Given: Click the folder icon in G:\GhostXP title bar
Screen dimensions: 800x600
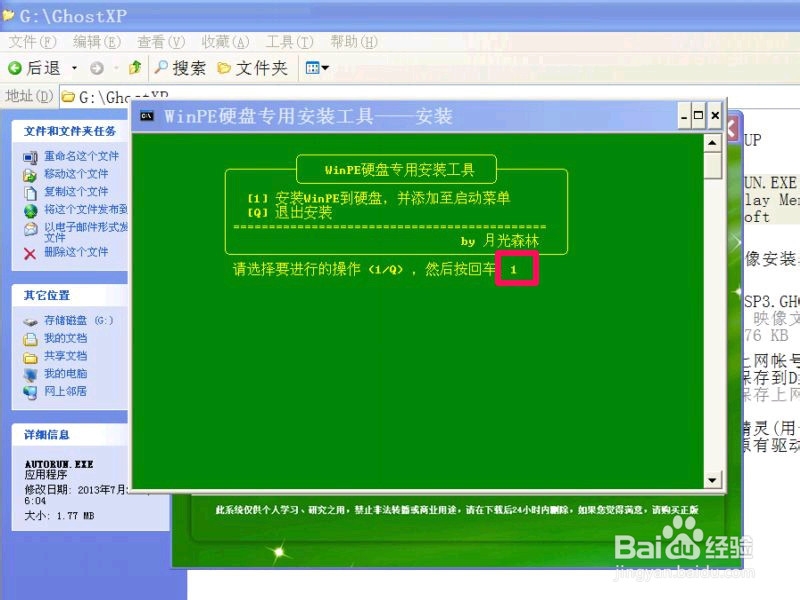Looking at the screenshot, I should (x=9, y=15).
